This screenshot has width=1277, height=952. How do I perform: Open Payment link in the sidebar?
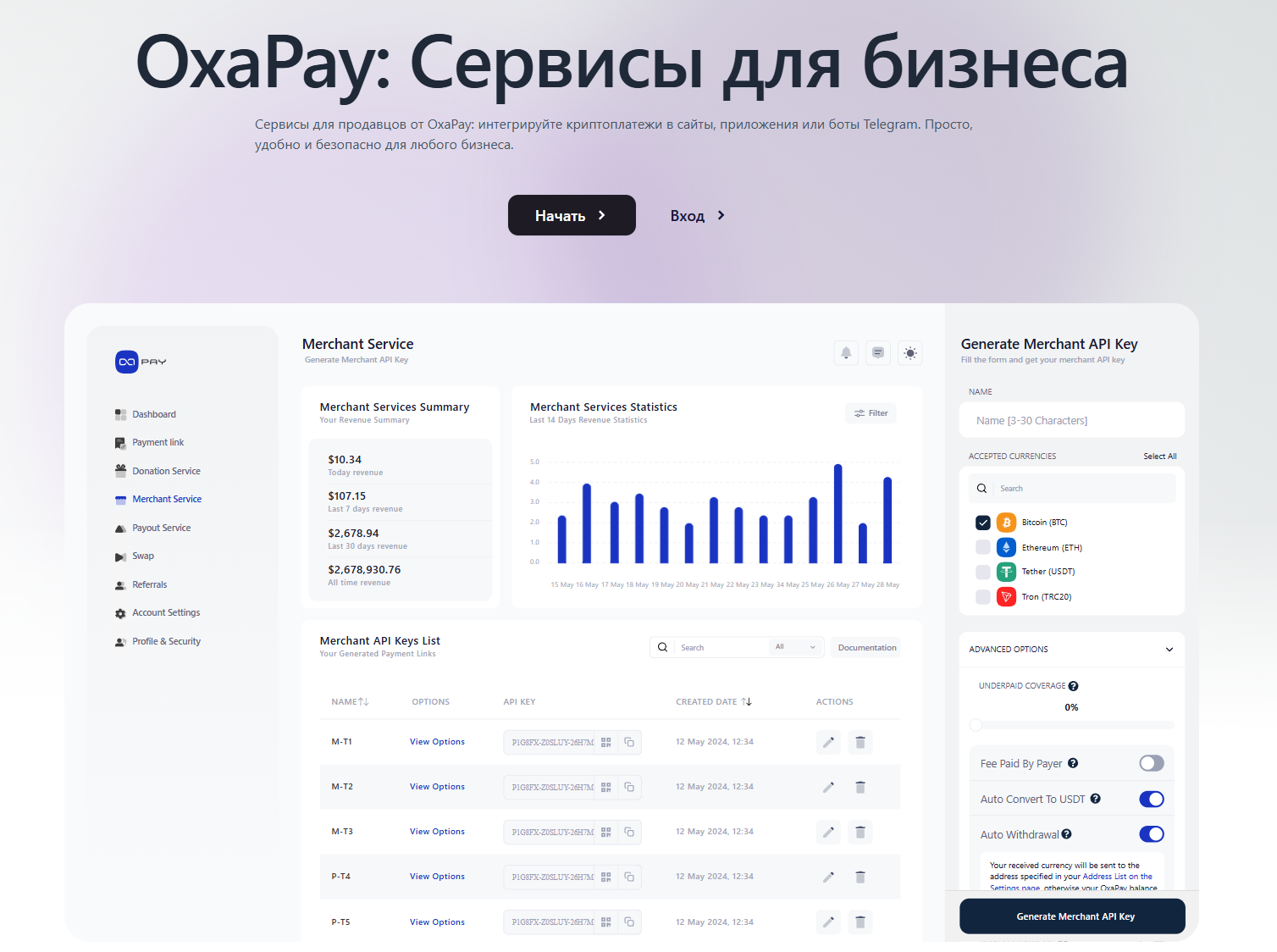[149, 442]
